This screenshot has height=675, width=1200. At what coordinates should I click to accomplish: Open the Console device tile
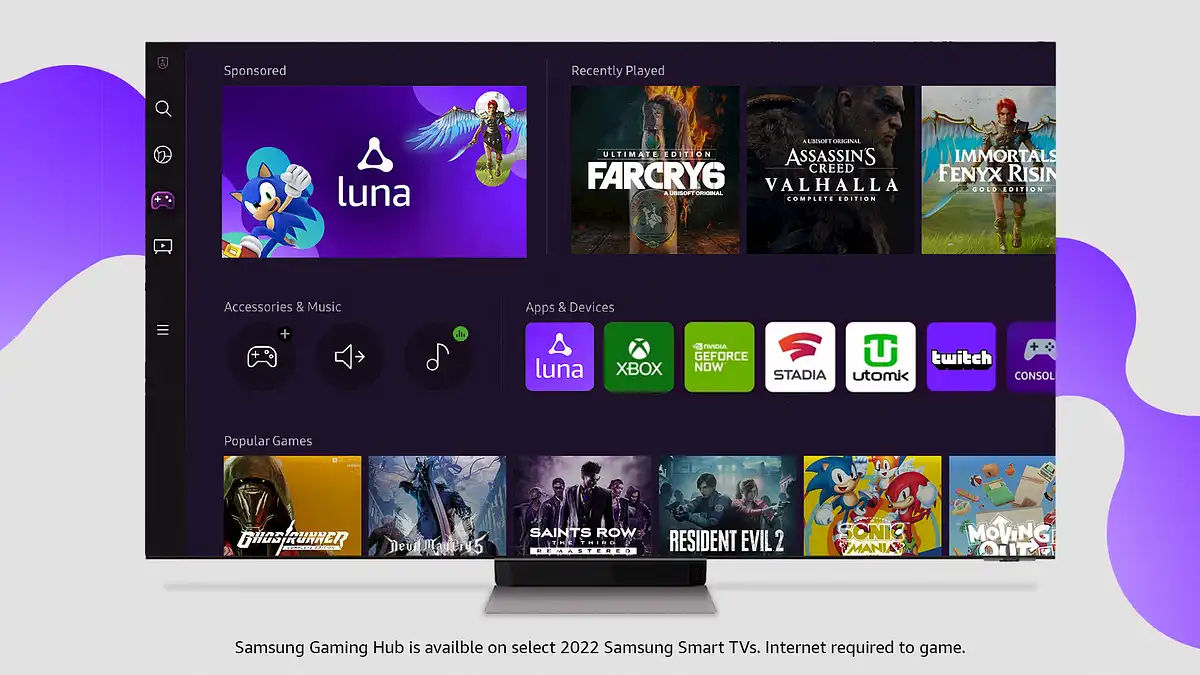[1031, 356]
